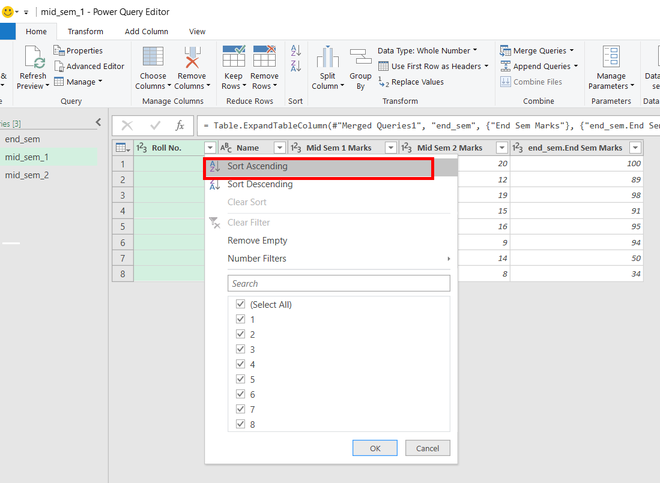The image size is (660, 483).
Task: Switch to the Home ribbon tab
Action: click(36, 32)
